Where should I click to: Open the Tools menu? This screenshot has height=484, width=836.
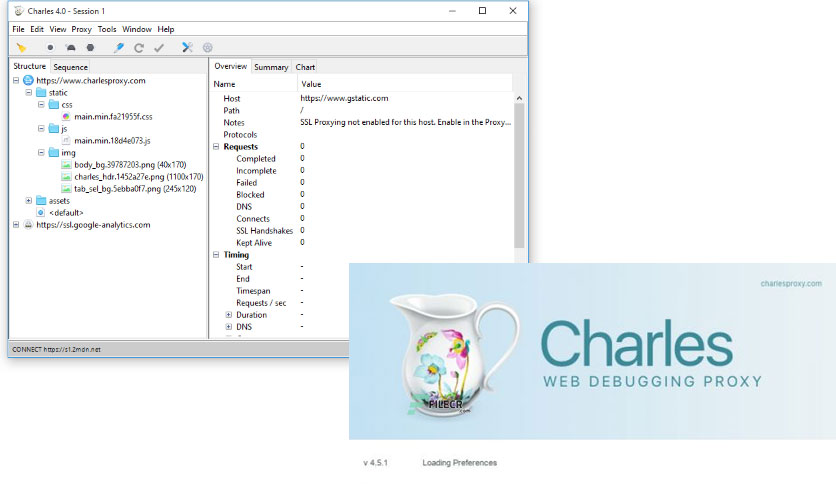click(x=107, y=29)
